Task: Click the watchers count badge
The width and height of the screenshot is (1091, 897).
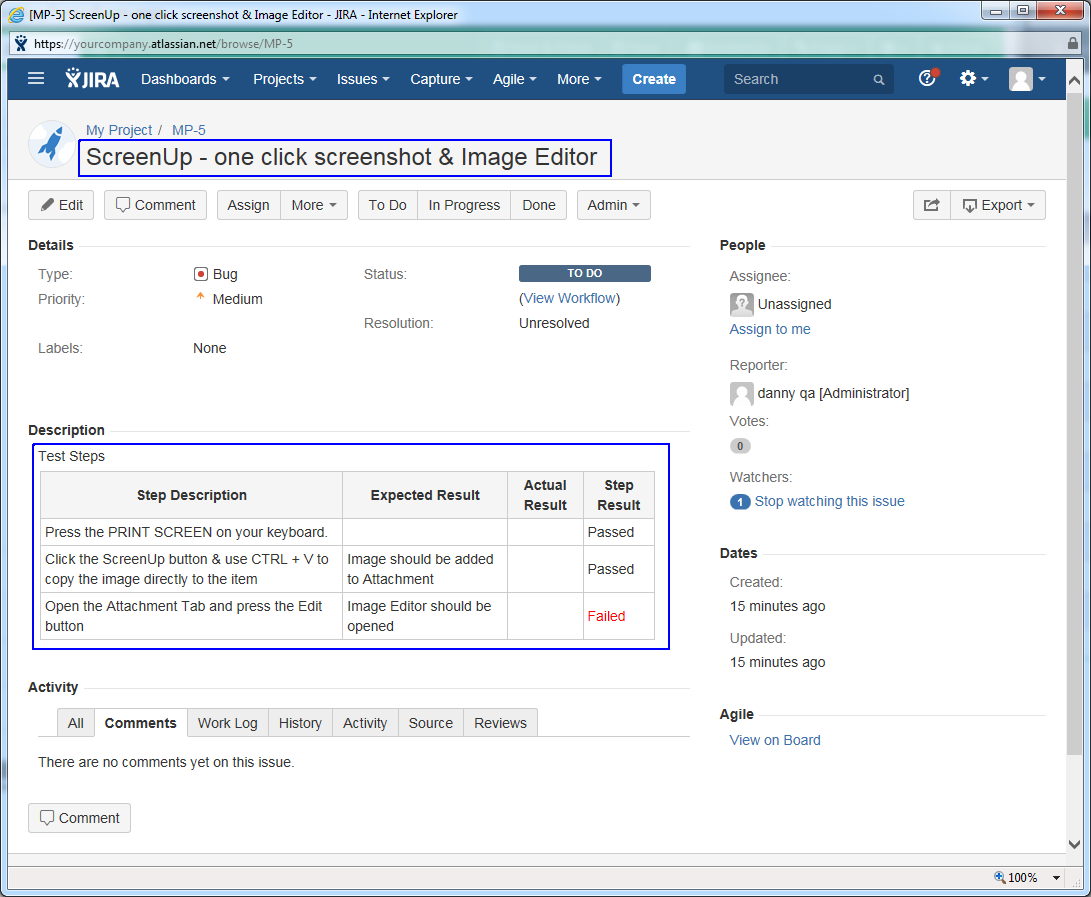Action: click(x=740, y=502)
